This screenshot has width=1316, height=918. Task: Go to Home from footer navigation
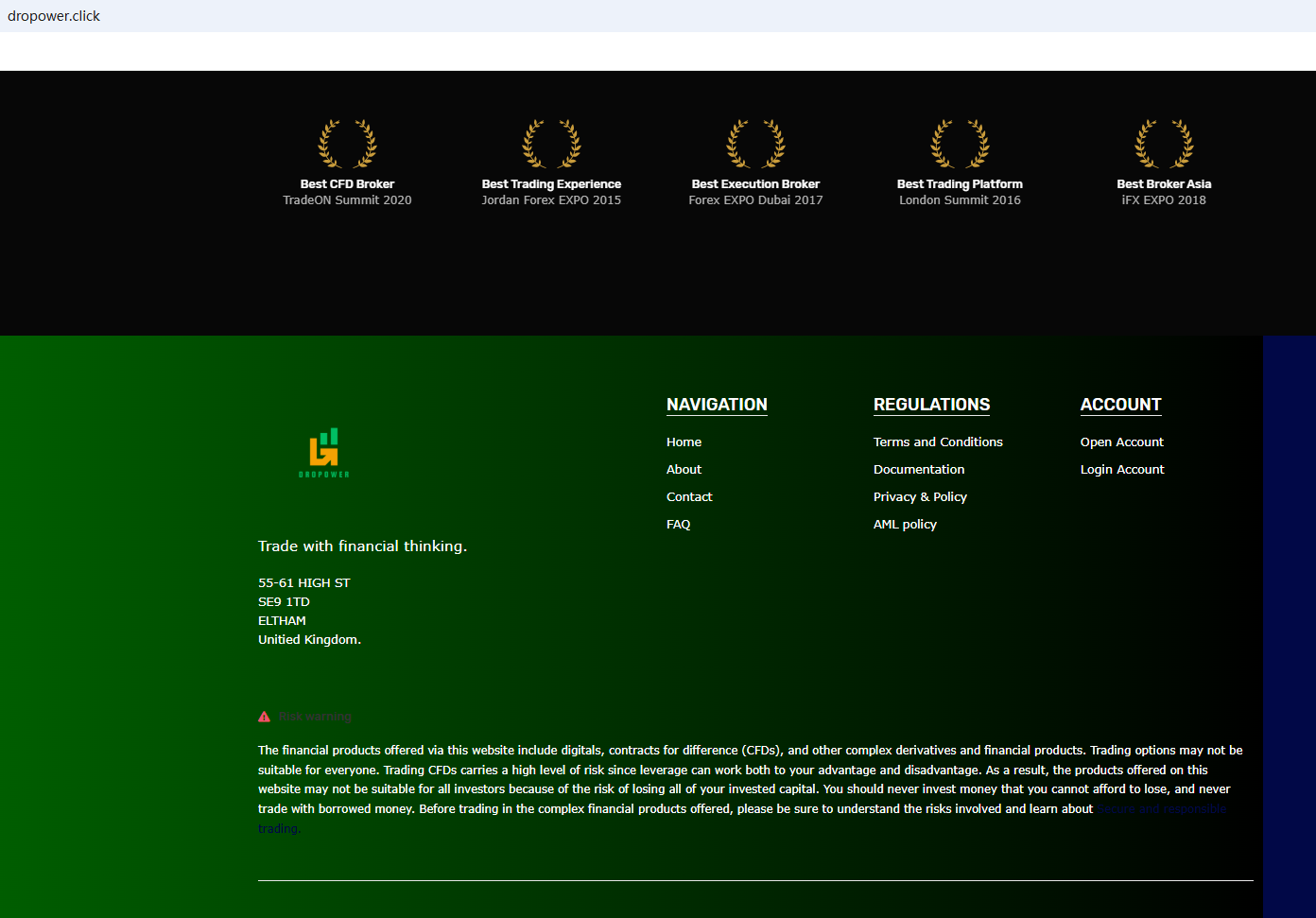[684, 442]
